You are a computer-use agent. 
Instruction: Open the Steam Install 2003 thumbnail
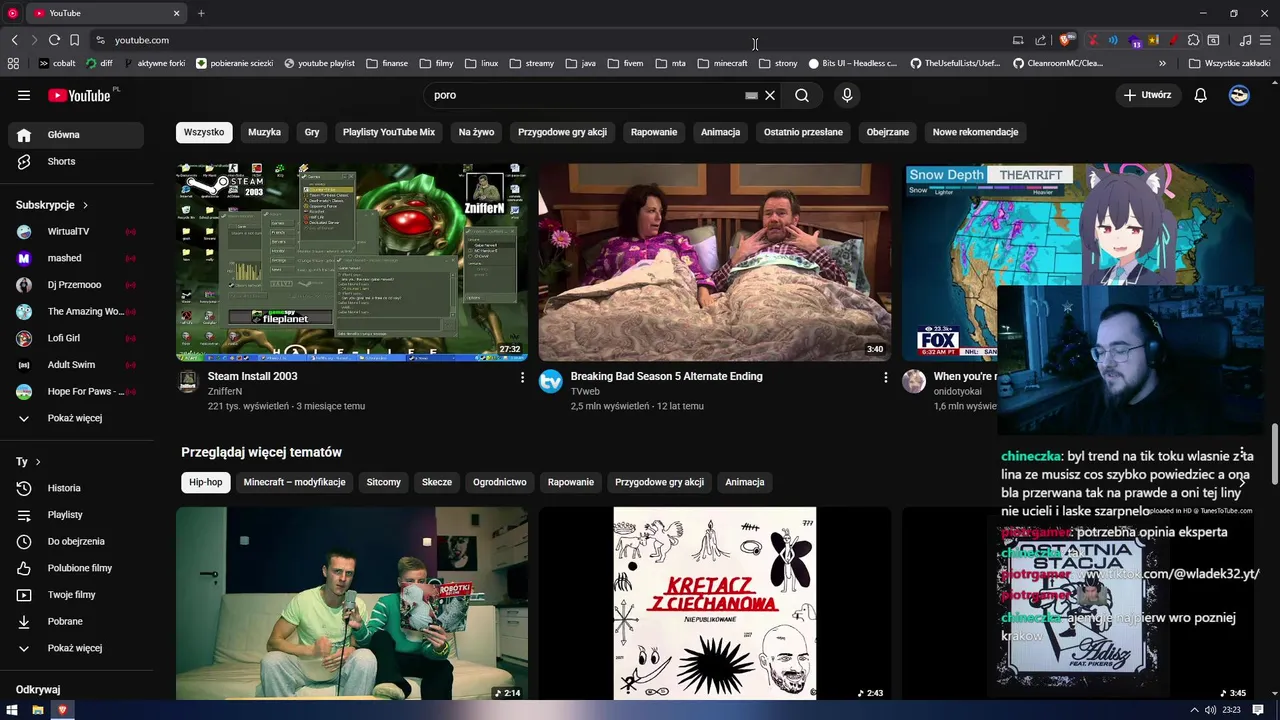[352, 262]
